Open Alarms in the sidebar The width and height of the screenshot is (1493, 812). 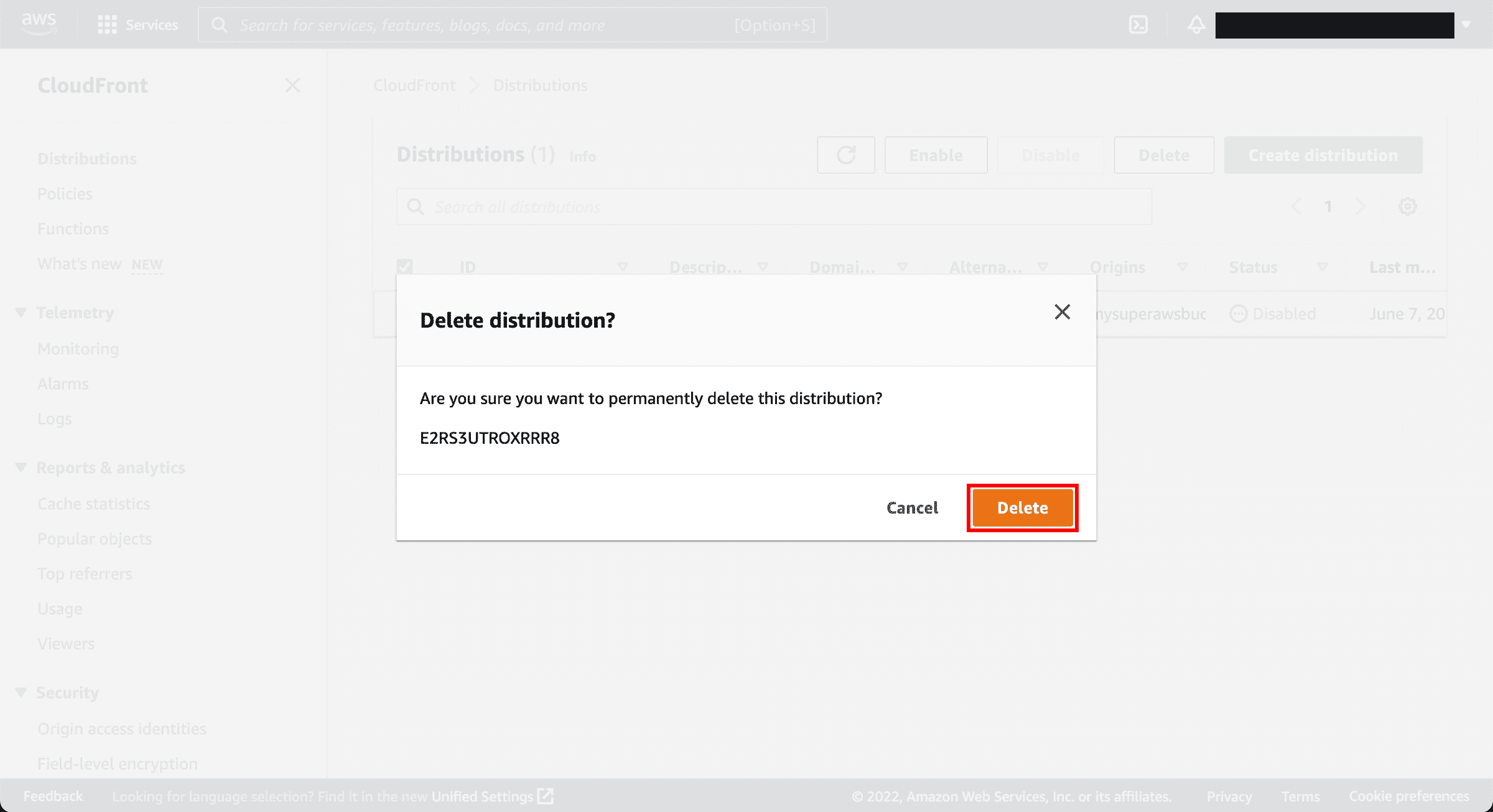63,384
